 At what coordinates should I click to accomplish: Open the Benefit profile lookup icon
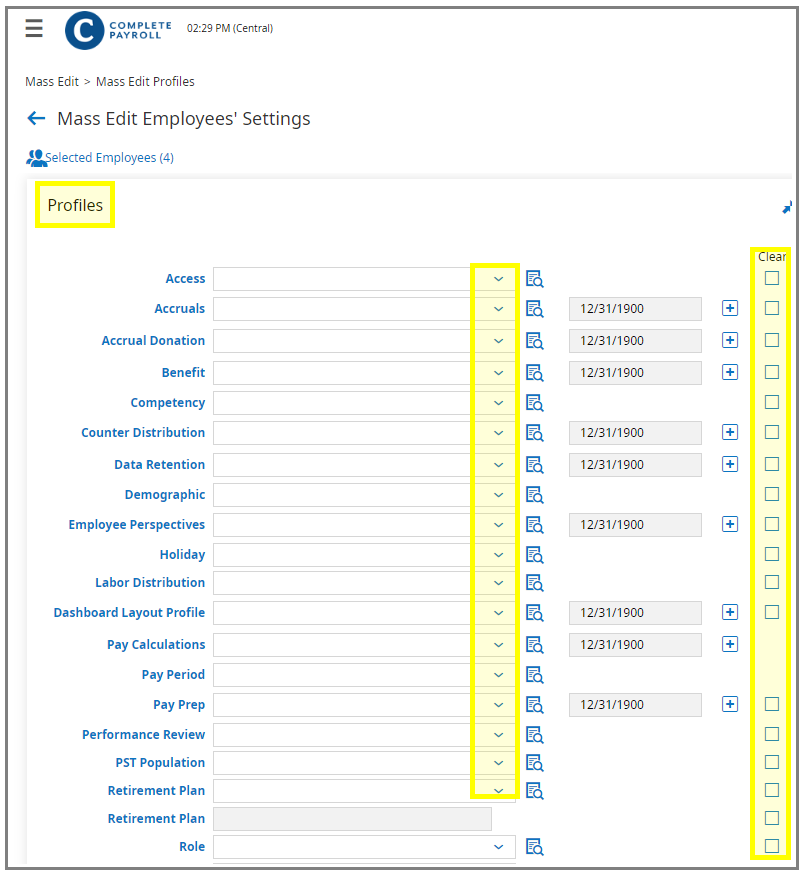point(534,373)
